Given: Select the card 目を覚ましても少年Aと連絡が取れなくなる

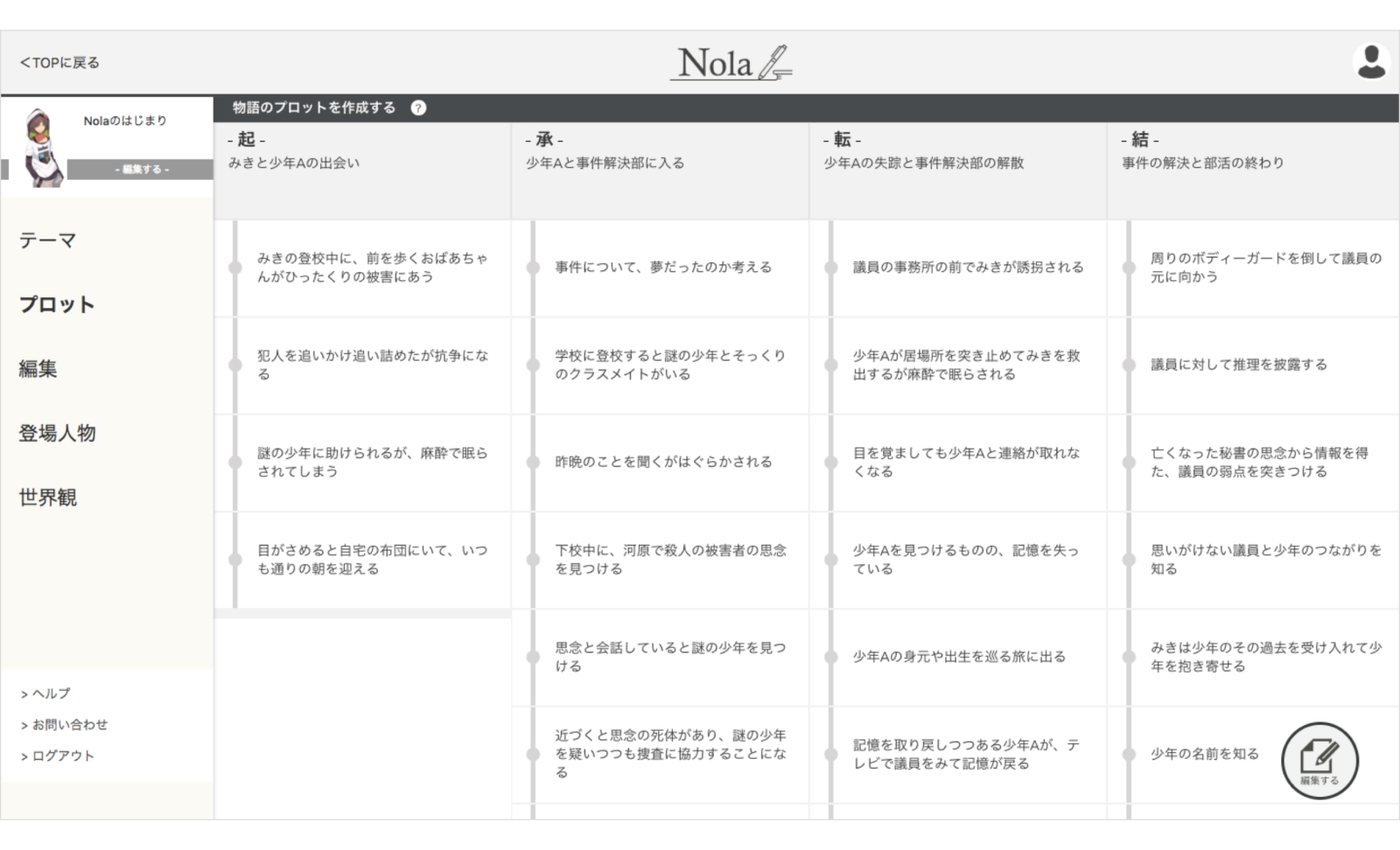Looking at the screenshot, I should tap(958, 462).
